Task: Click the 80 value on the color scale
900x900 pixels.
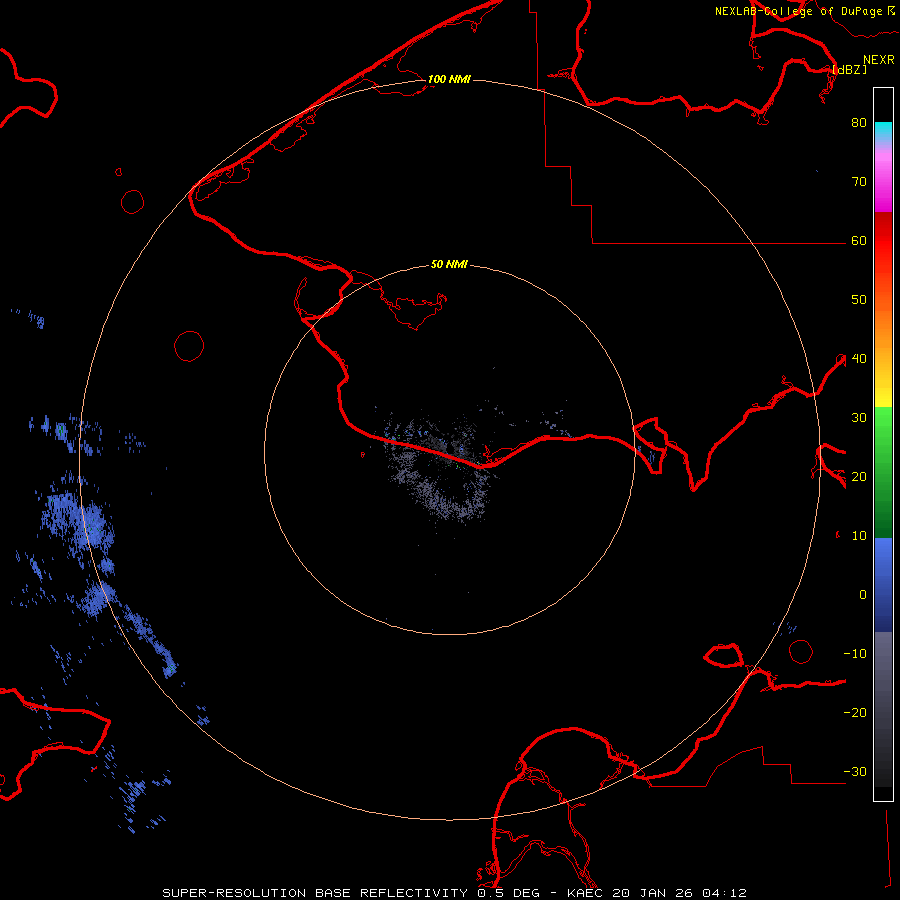Action: pyautogui.click(x=859, y=123)
